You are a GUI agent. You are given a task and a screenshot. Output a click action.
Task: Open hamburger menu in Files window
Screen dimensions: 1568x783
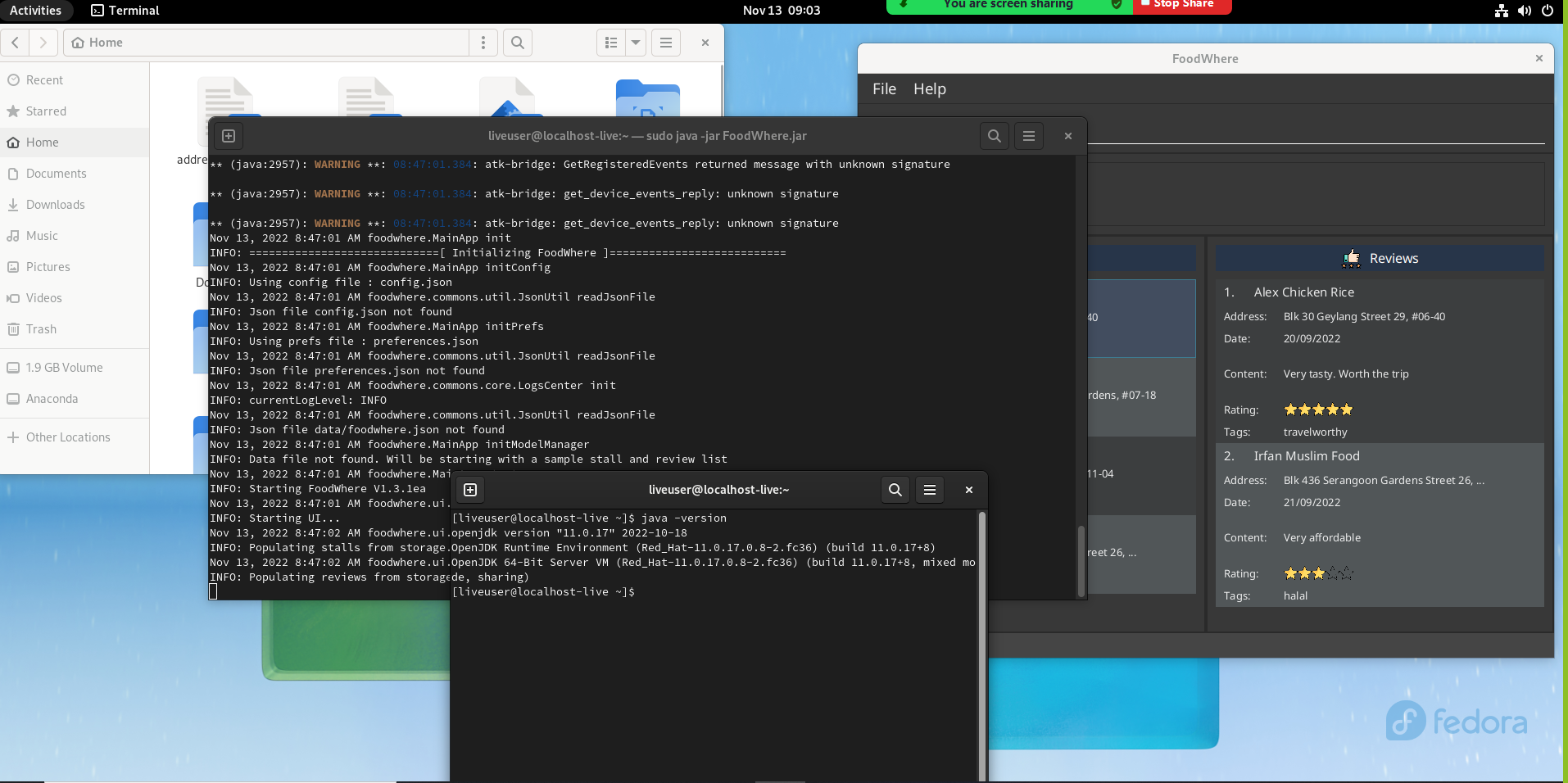(x=666, y=43)
